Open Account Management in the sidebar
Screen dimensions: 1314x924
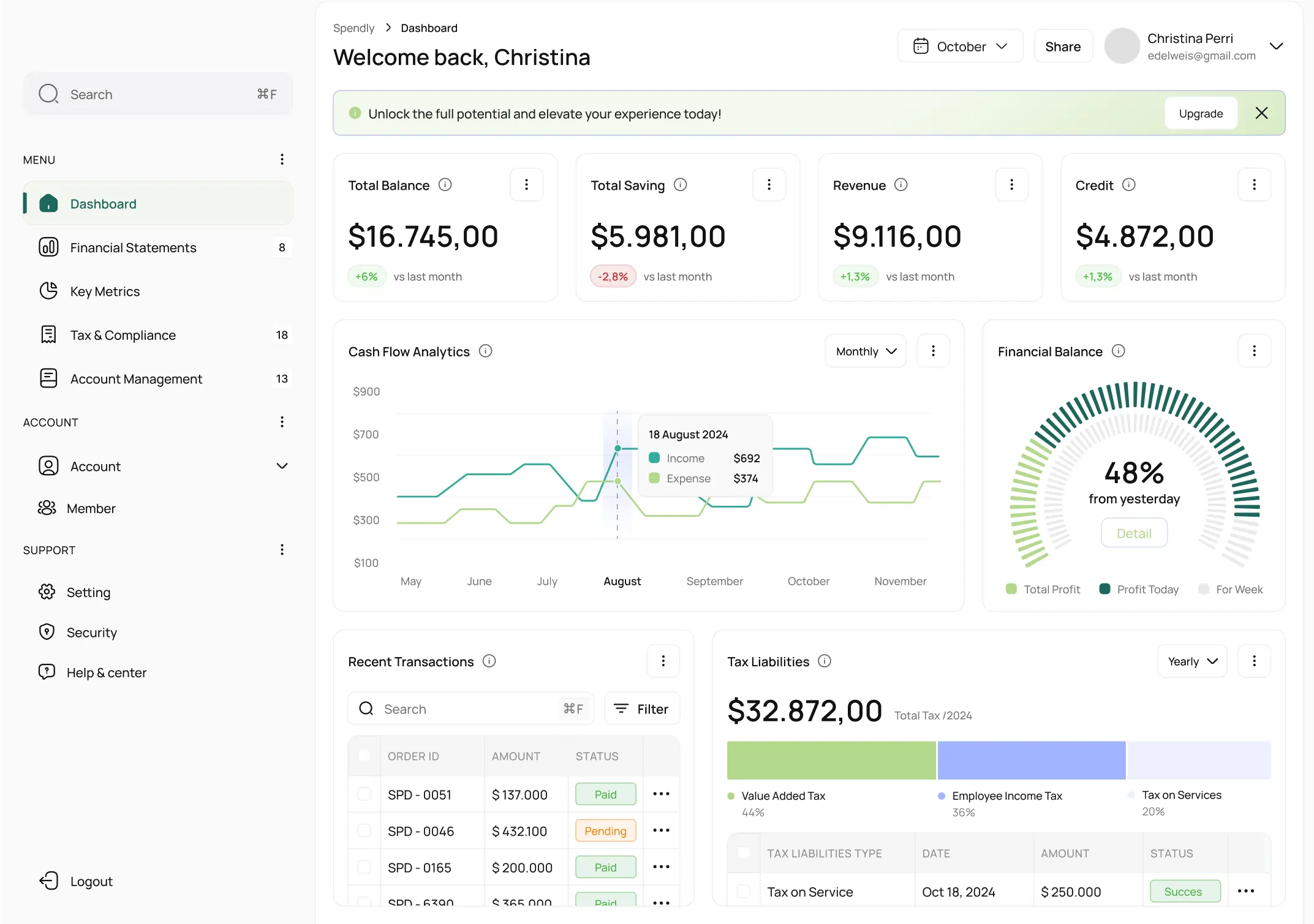(x=136, y=379)
